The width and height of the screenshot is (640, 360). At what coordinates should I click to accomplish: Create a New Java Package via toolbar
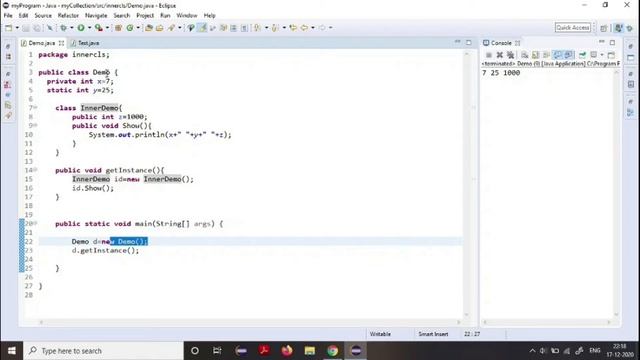(118, 28)
